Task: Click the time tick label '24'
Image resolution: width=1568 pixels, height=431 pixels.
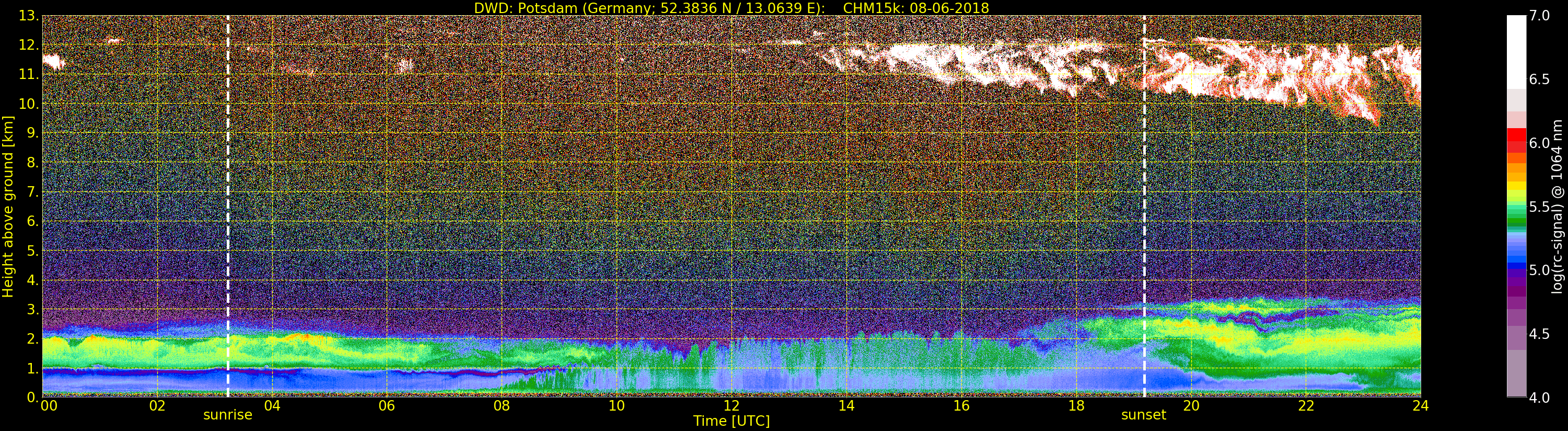Action: coord(1420,406)
